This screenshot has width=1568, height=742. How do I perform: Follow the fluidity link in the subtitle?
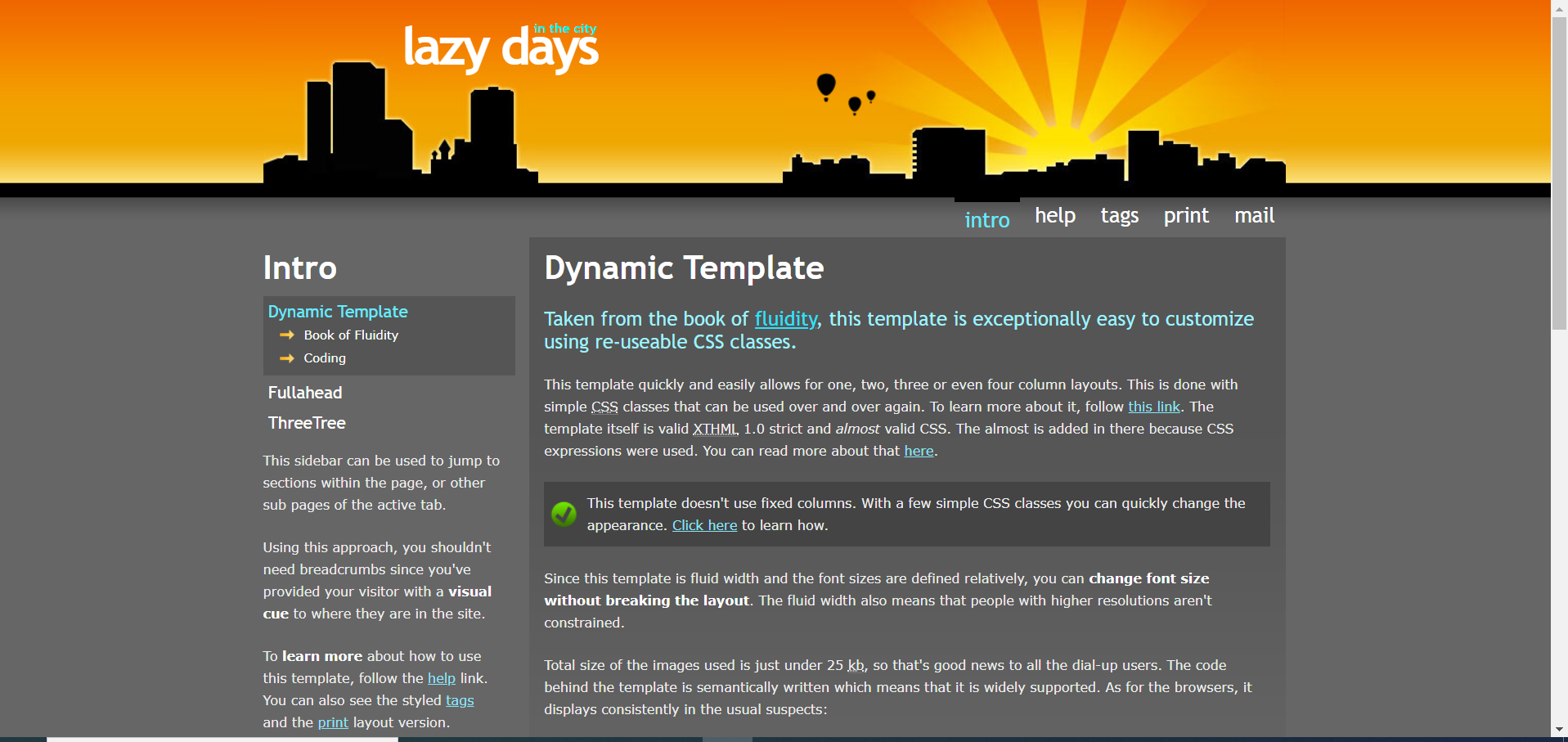[785, 319]
